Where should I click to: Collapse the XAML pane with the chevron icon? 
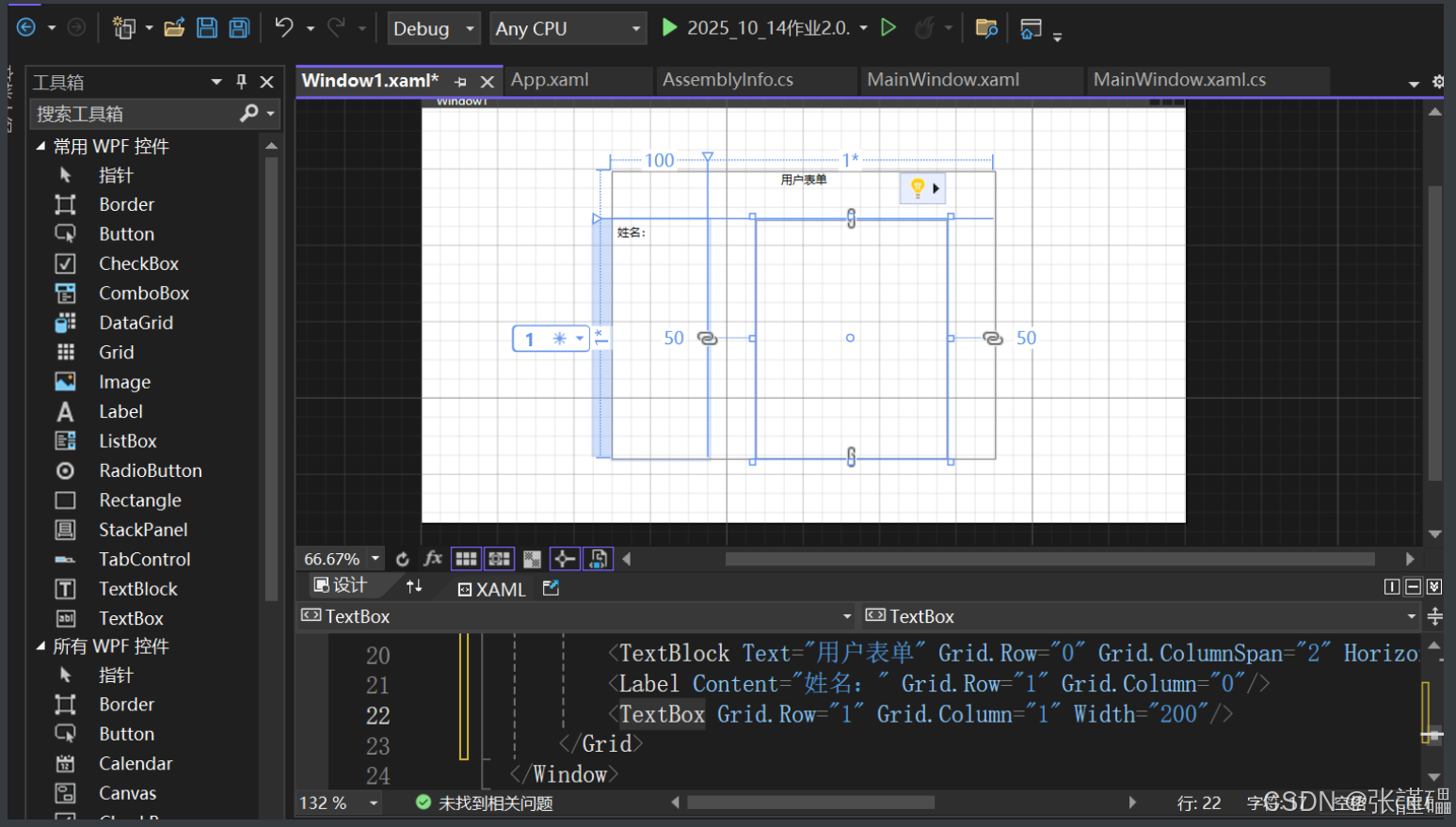1433,587
